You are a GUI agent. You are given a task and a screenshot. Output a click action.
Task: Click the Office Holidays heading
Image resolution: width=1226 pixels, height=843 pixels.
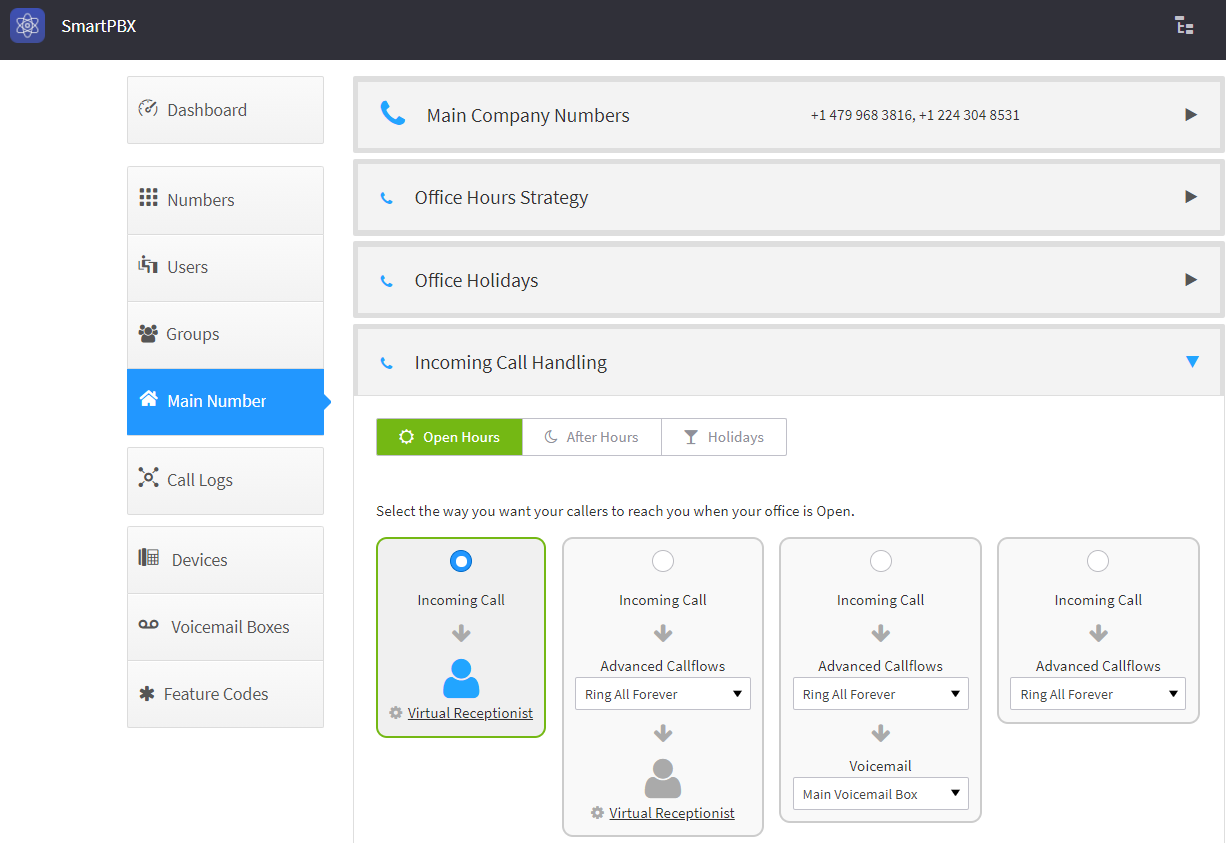476,281
